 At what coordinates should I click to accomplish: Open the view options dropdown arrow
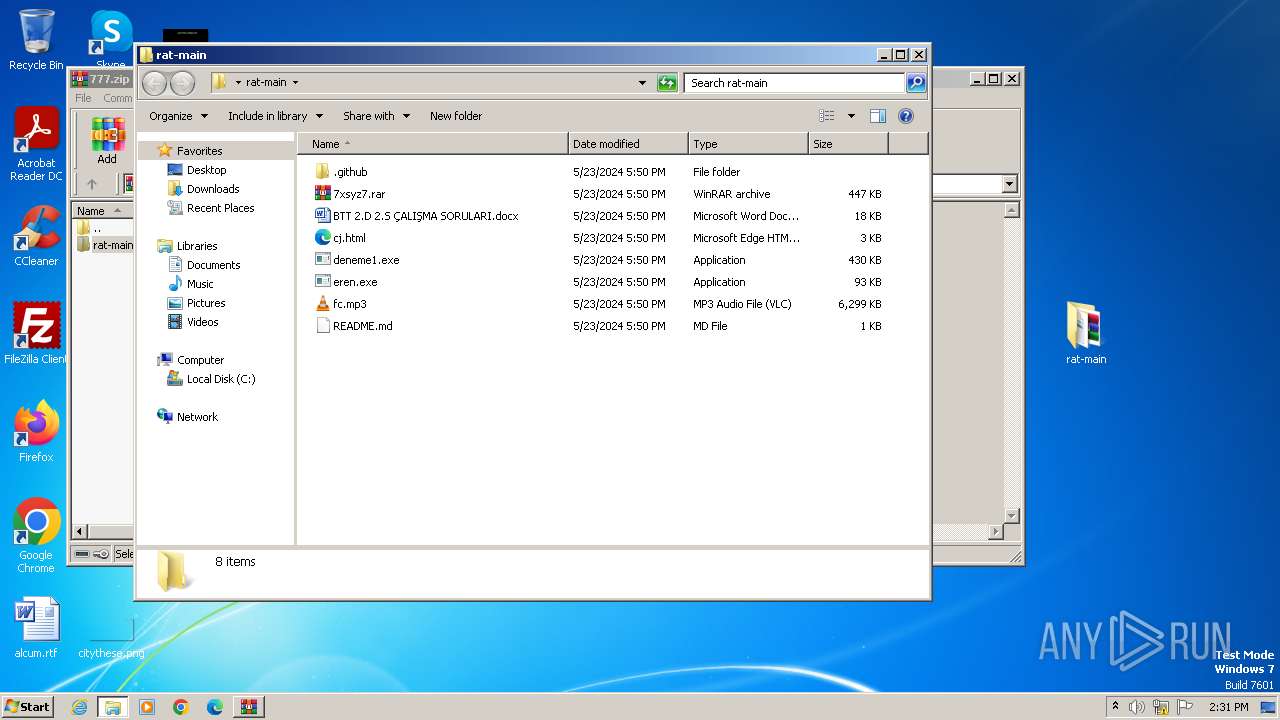(851, 116)
